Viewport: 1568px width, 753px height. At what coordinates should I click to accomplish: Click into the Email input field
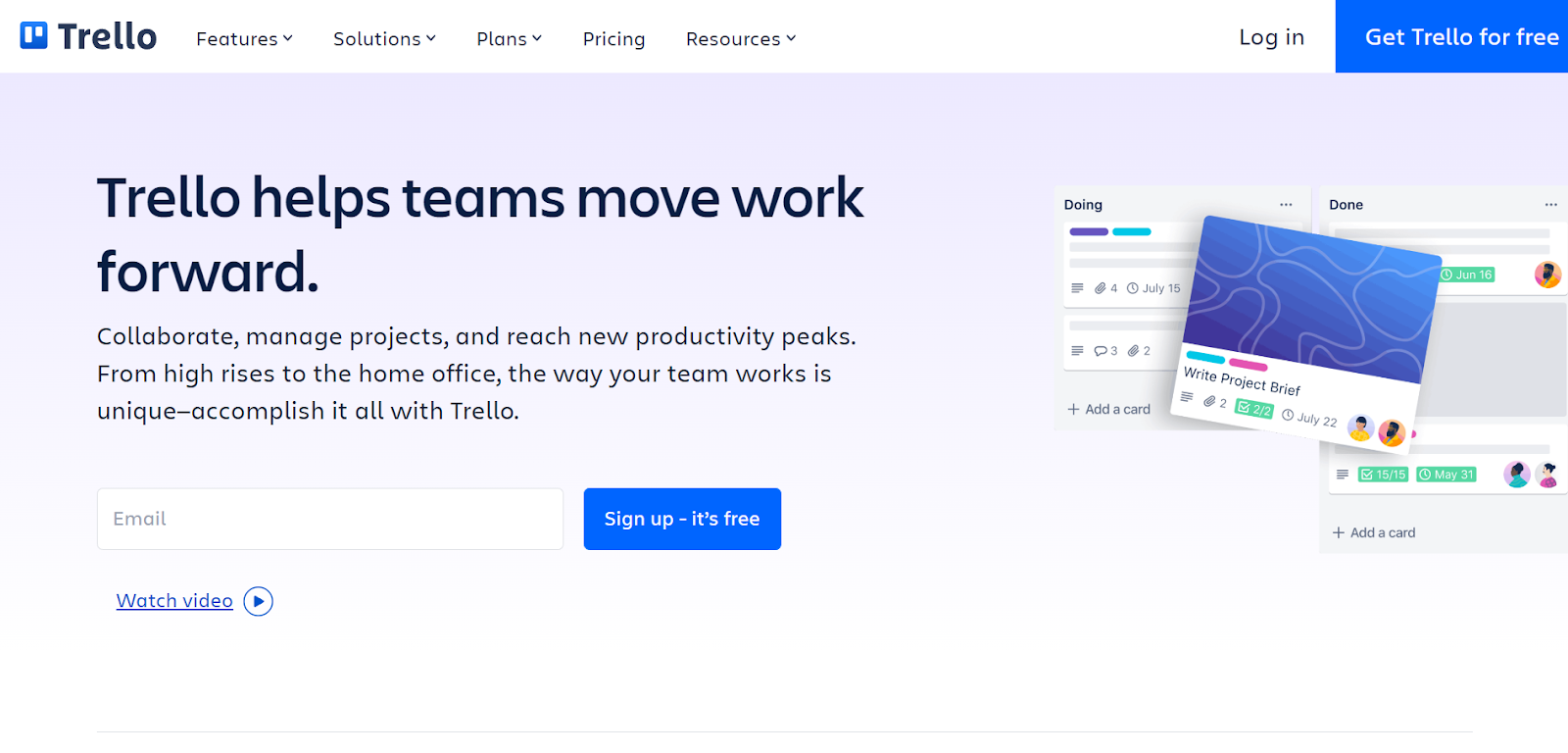pyautogui.click(x=330, y=519)
